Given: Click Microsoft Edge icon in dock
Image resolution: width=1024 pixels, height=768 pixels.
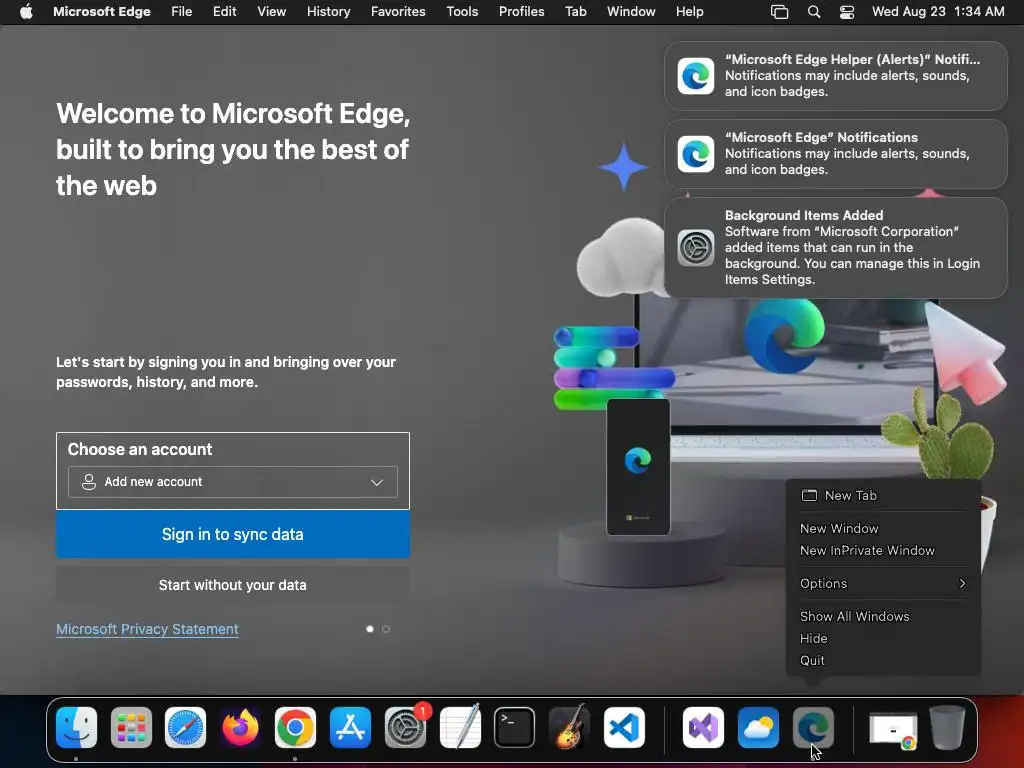Looking at the screenshot, I should pos(813,727).
